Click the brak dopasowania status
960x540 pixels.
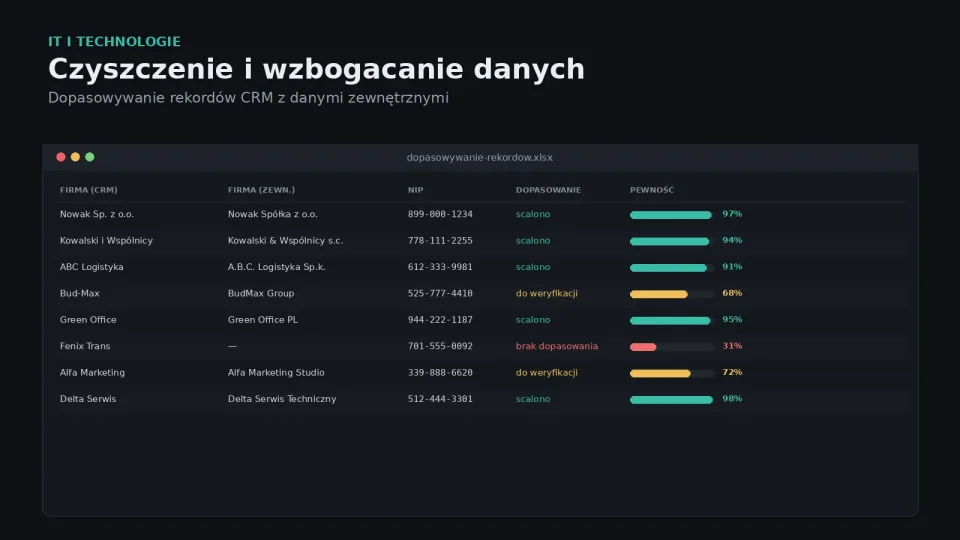click(557, 346)
